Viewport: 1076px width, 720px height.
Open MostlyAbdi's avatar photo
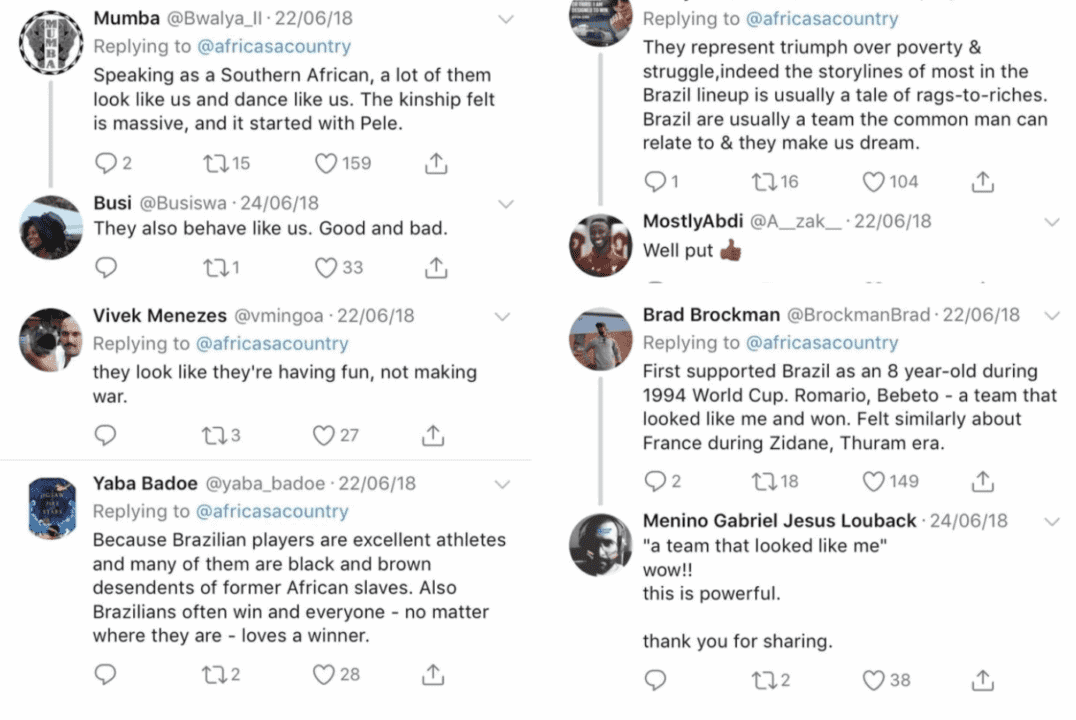[601, 245]
